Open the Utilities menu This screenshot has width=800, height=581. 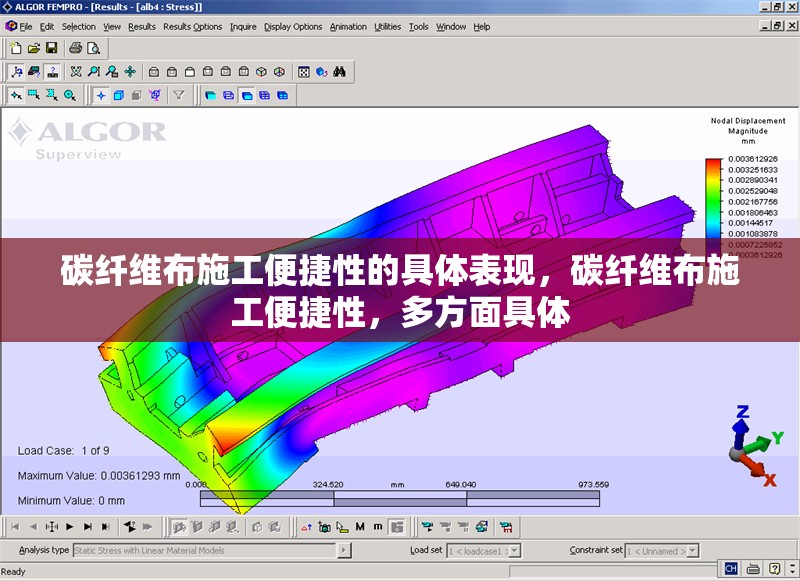387,27
